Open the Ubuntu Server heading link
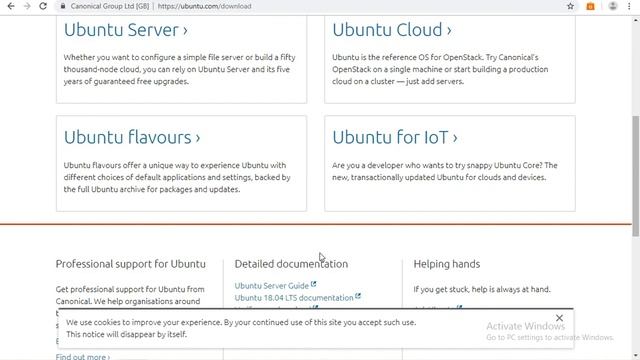 click(x=125, y=30)
